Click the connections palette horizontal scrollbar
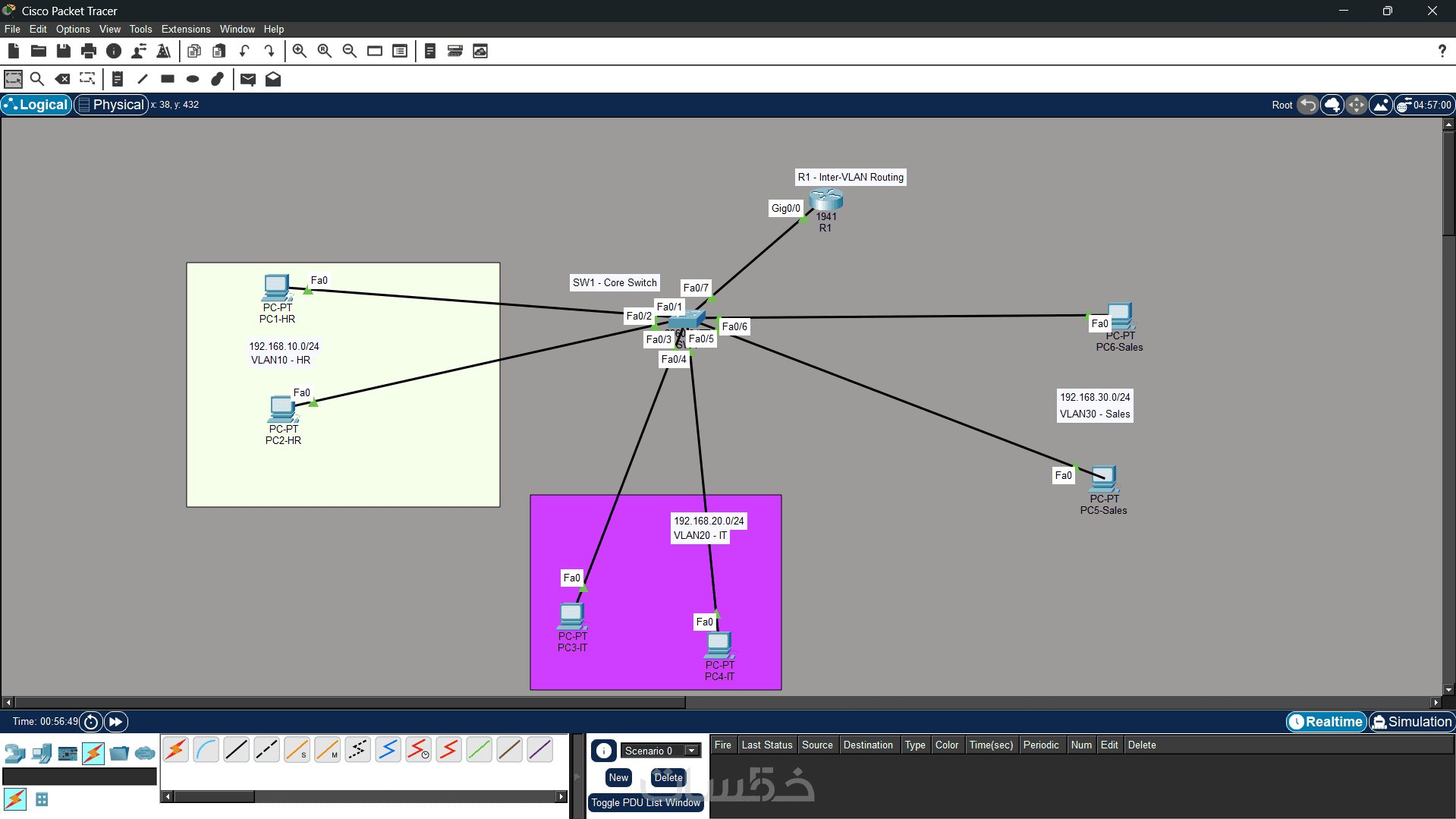Viewport: 1456px width, 819px height. (364, 796)
